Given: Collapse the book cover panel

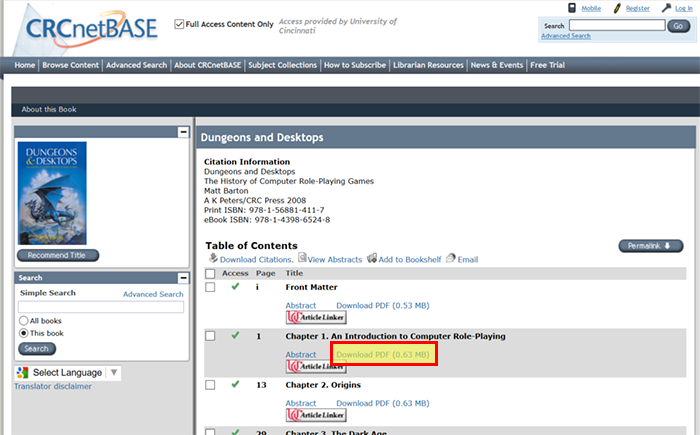Looking at the screenshot, I should coord(183,132).
